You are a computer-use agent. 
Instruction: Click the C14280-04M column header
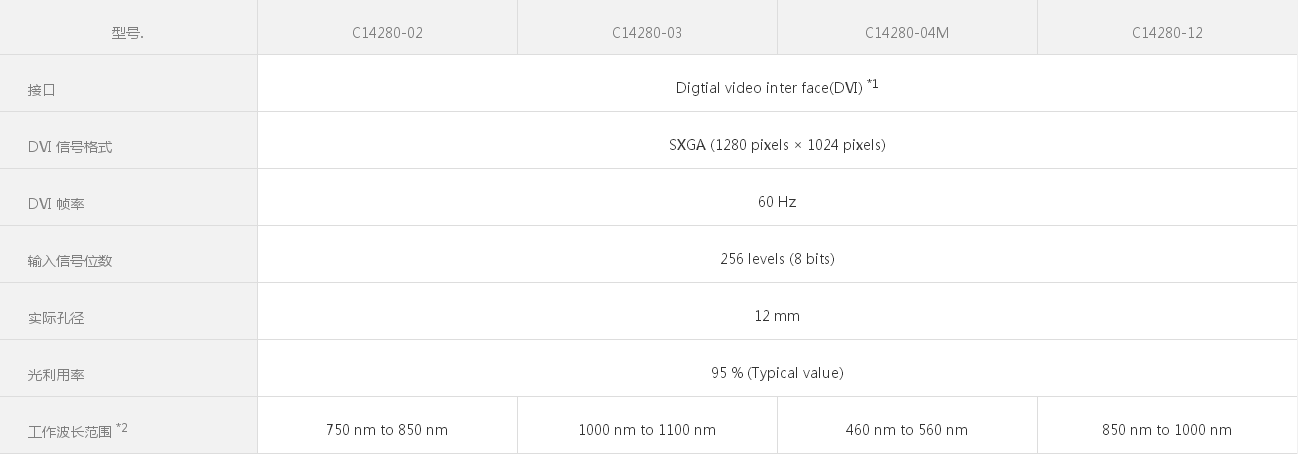(x=907, y=33)
